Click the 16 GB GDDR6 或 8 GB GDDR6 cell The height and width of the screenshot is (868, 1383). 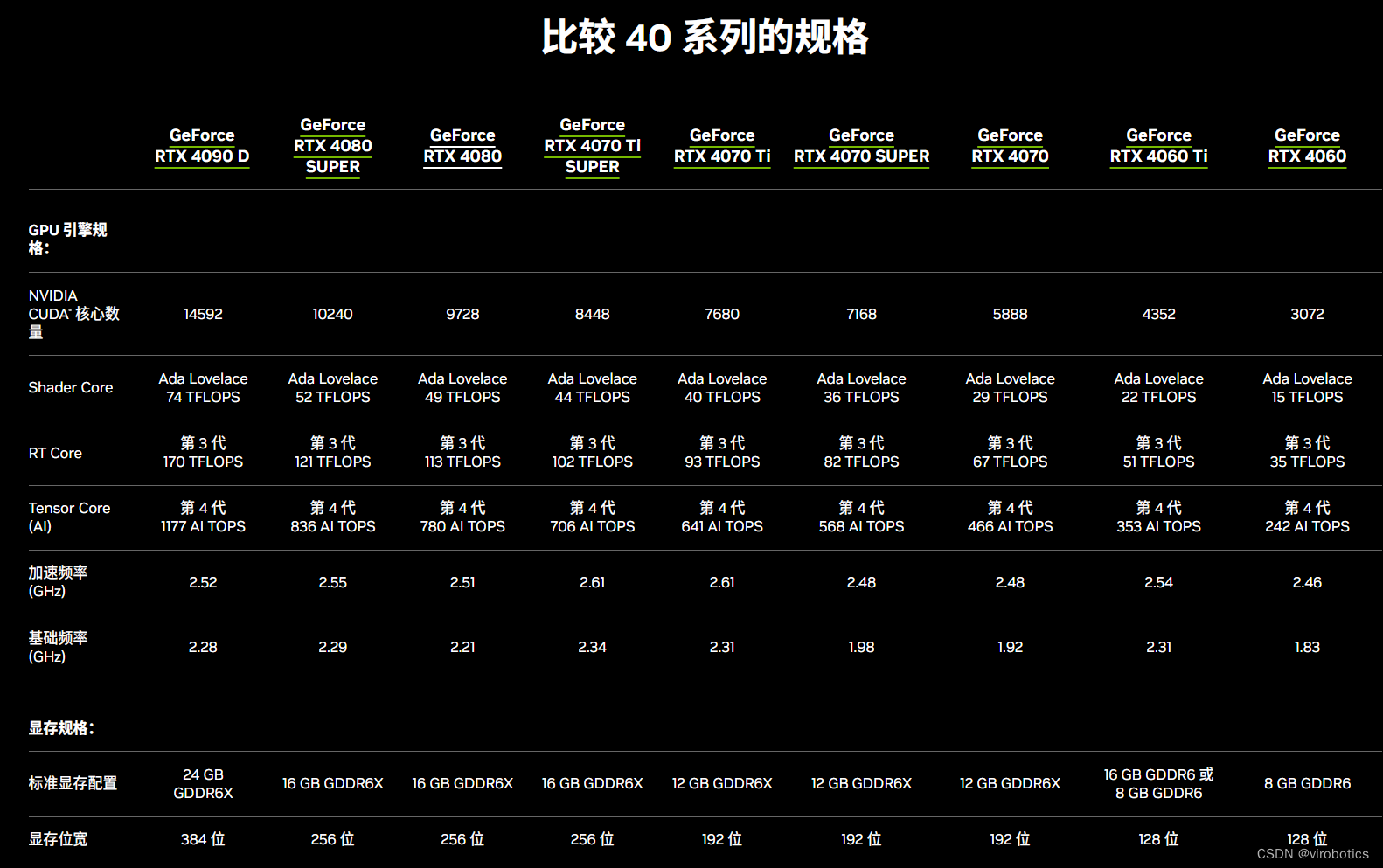(1159, 784)
